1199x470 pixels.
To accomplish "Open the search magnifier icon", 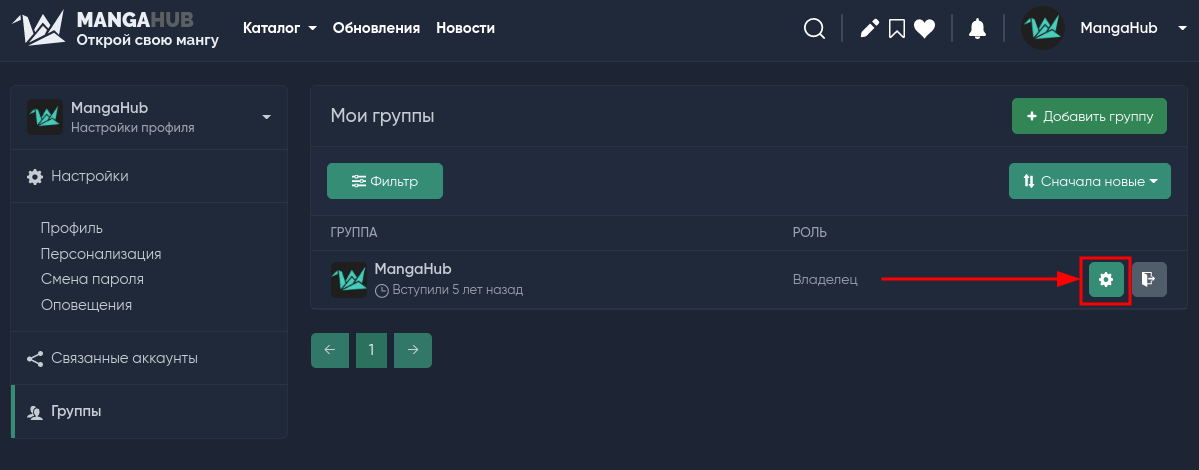I will (814, 29).
